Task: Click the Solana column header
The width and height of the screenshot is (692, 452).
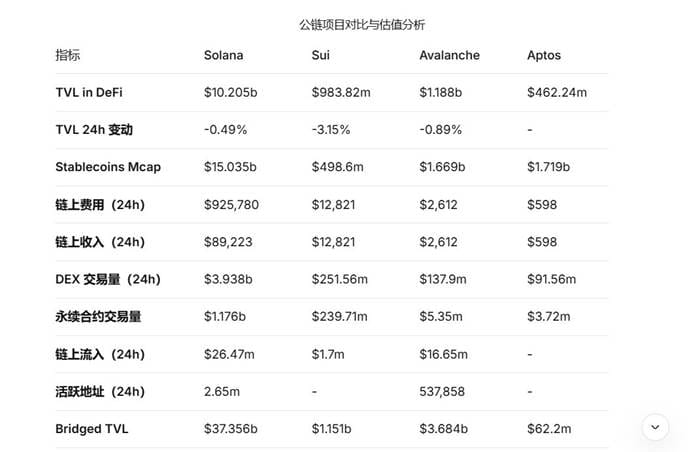Action: 223,55
